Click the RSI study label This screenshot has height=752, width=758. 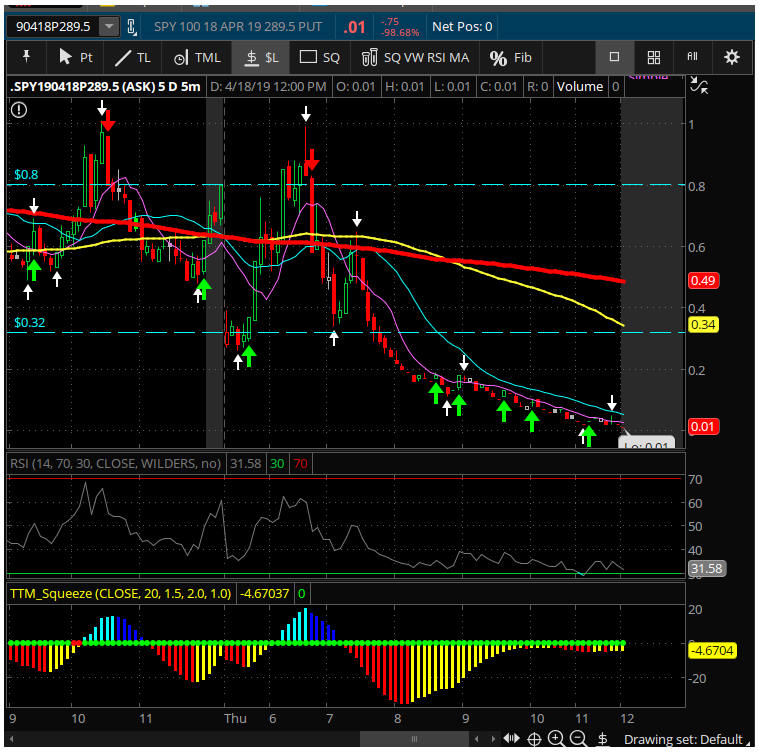[115, 463]
